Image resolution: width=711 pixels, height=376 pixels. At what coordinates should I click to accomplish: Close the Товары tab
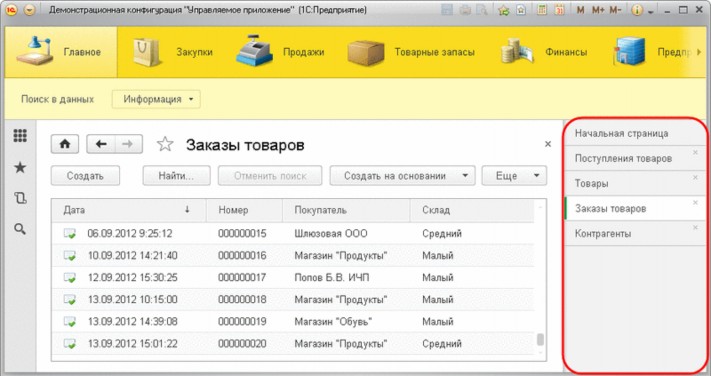click(696, 177)
